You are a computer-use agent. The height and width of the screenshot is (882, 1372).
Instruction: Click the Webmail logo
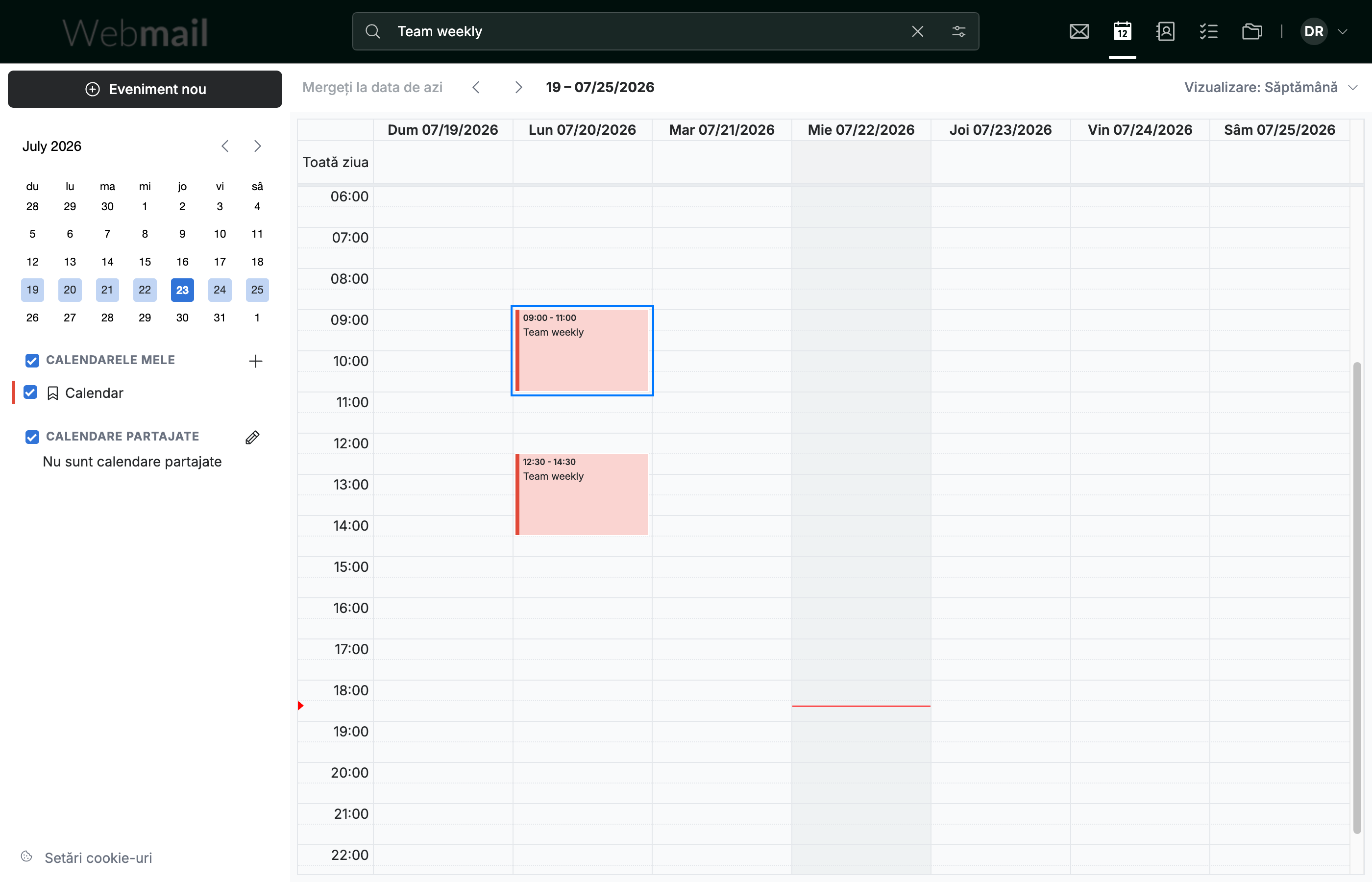135,32
